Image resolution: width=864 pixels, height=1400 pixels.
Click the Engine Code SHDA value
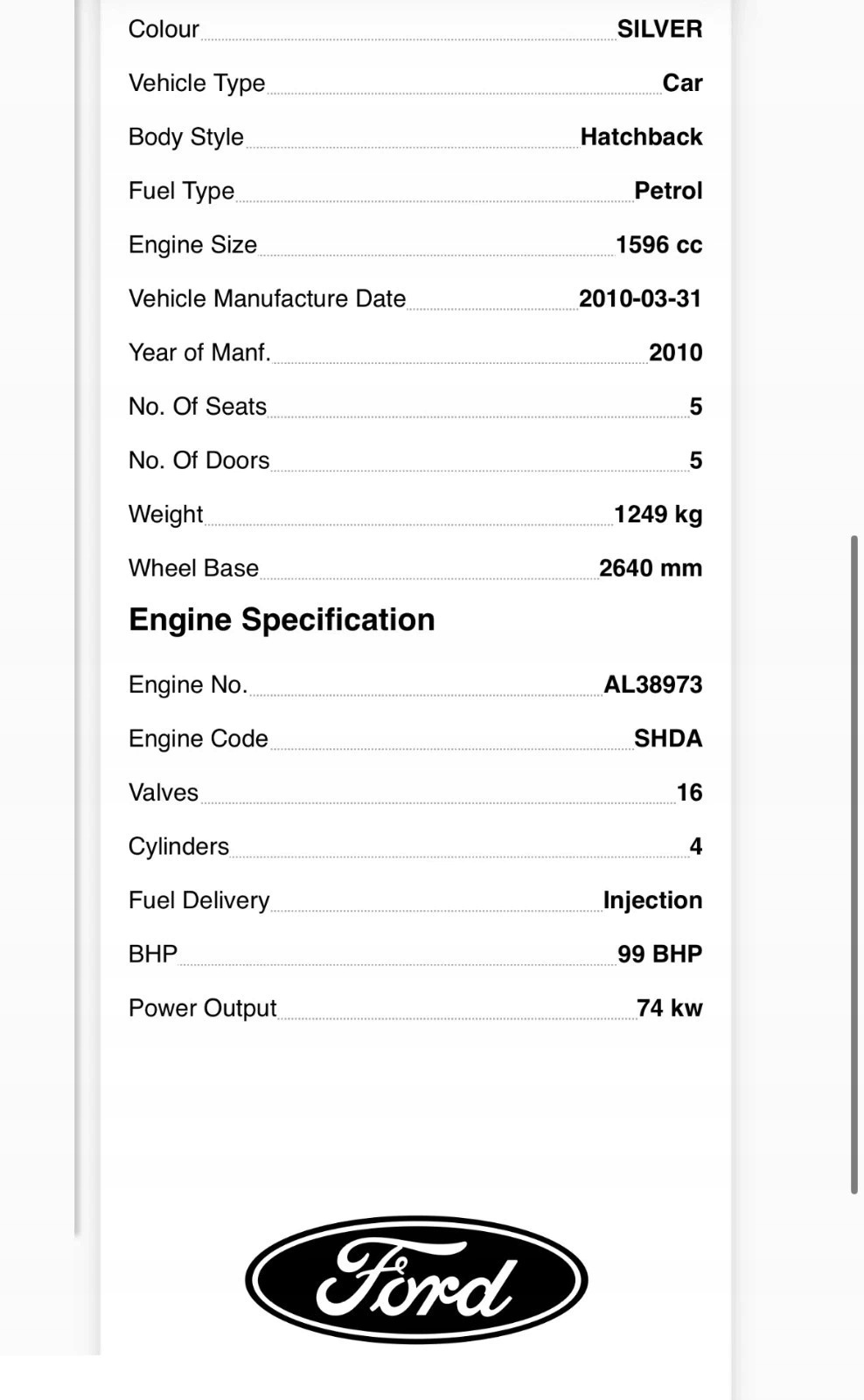point(668,738)
